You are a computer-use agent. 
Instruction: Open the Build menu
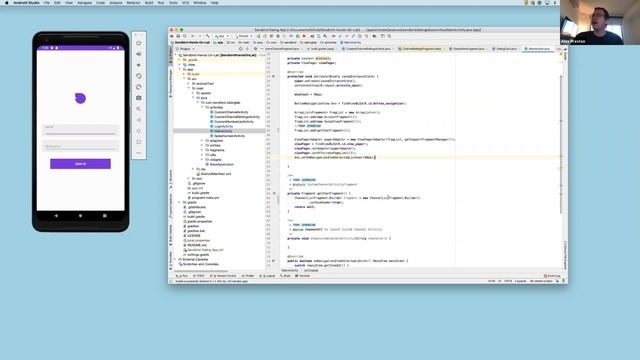pos(149,3)
